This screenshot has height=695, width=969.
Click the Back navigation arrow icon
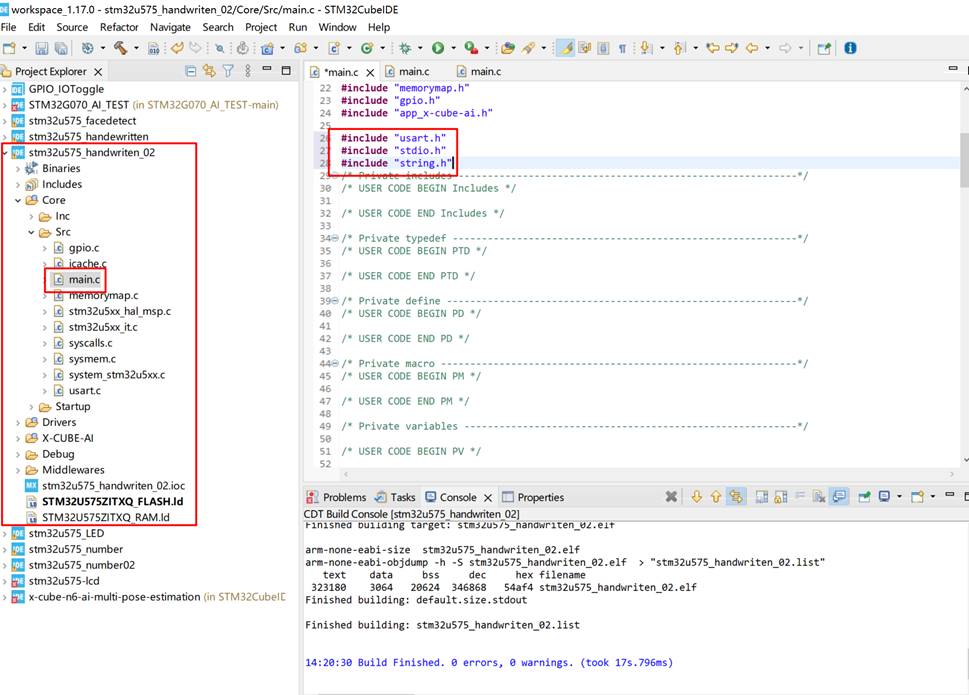point(752,48)
